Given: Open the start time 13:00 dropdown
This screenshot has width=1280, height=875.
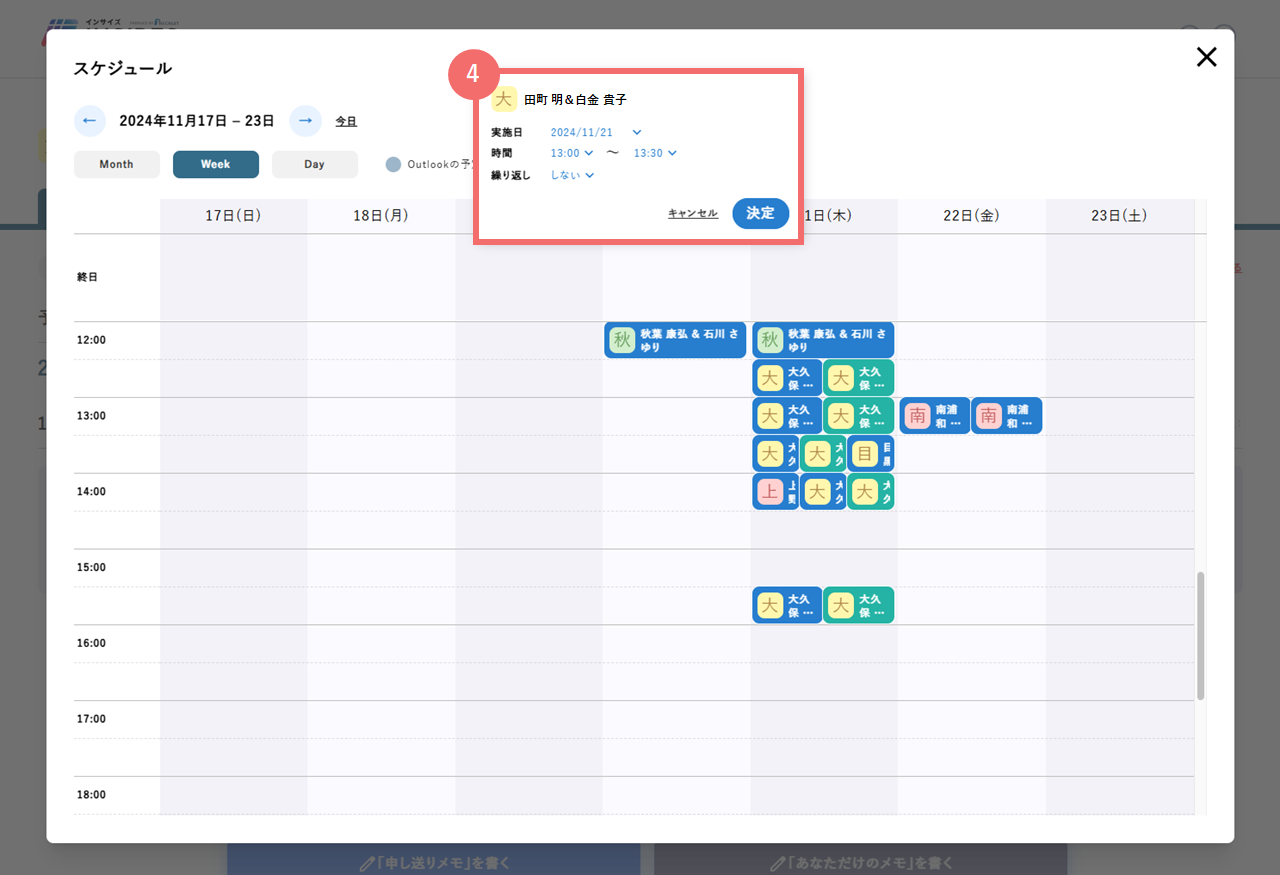Looking at the screenshot, I should click(572, 153).
